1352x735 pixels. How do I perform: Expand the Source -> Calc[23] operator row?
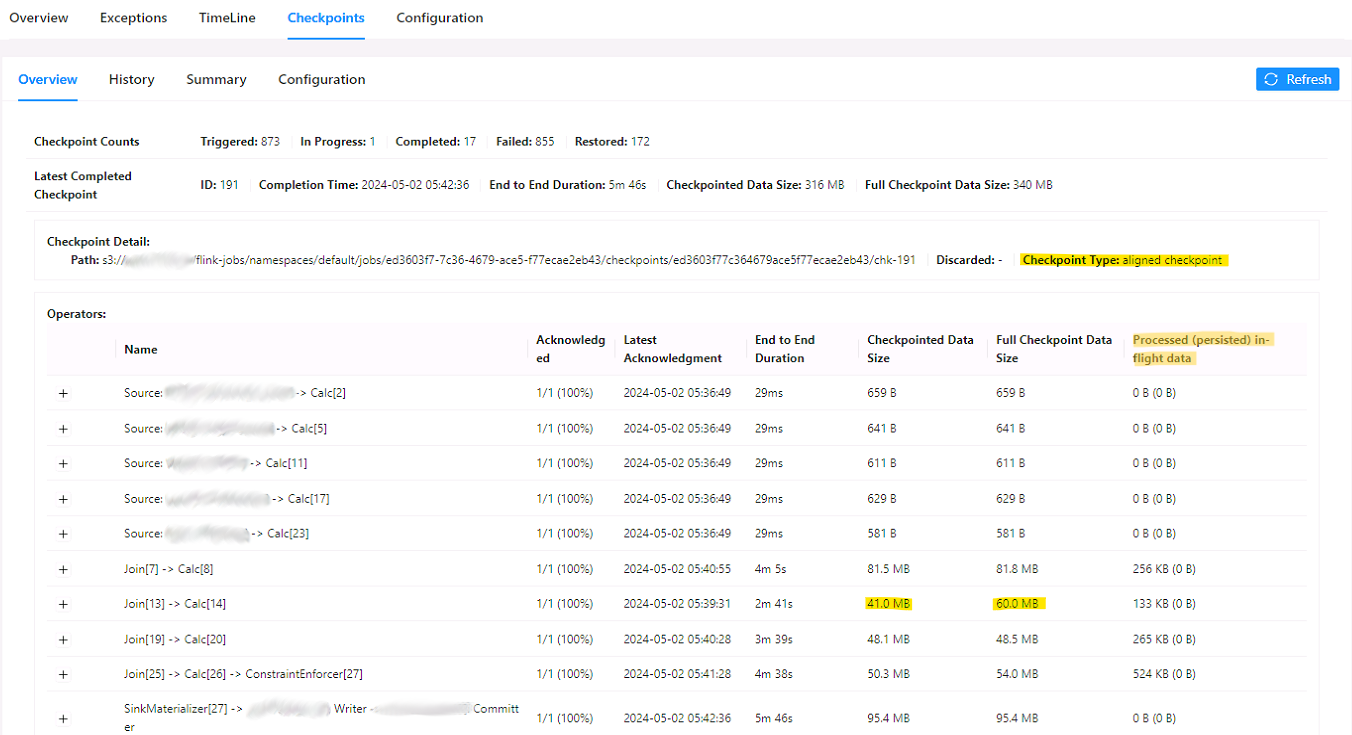(63, 533)
